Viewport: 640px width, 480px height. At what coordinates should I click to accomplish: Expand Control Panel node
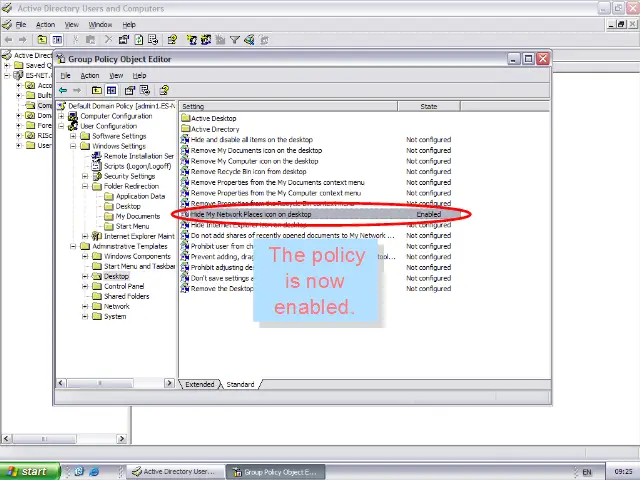(85, 286)
